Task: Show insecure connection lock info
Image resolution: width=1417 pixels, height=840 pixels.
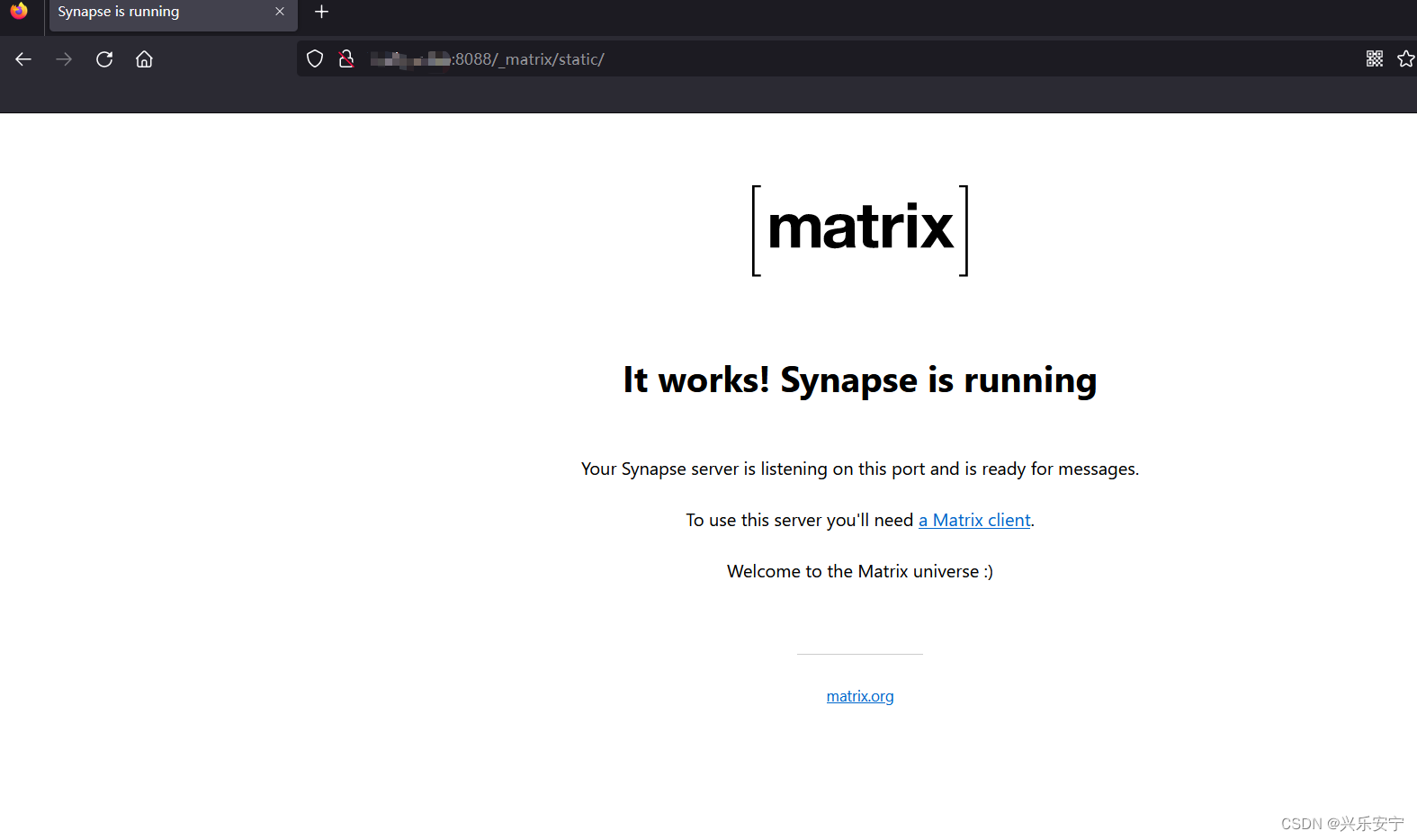Action: [346, 59]
